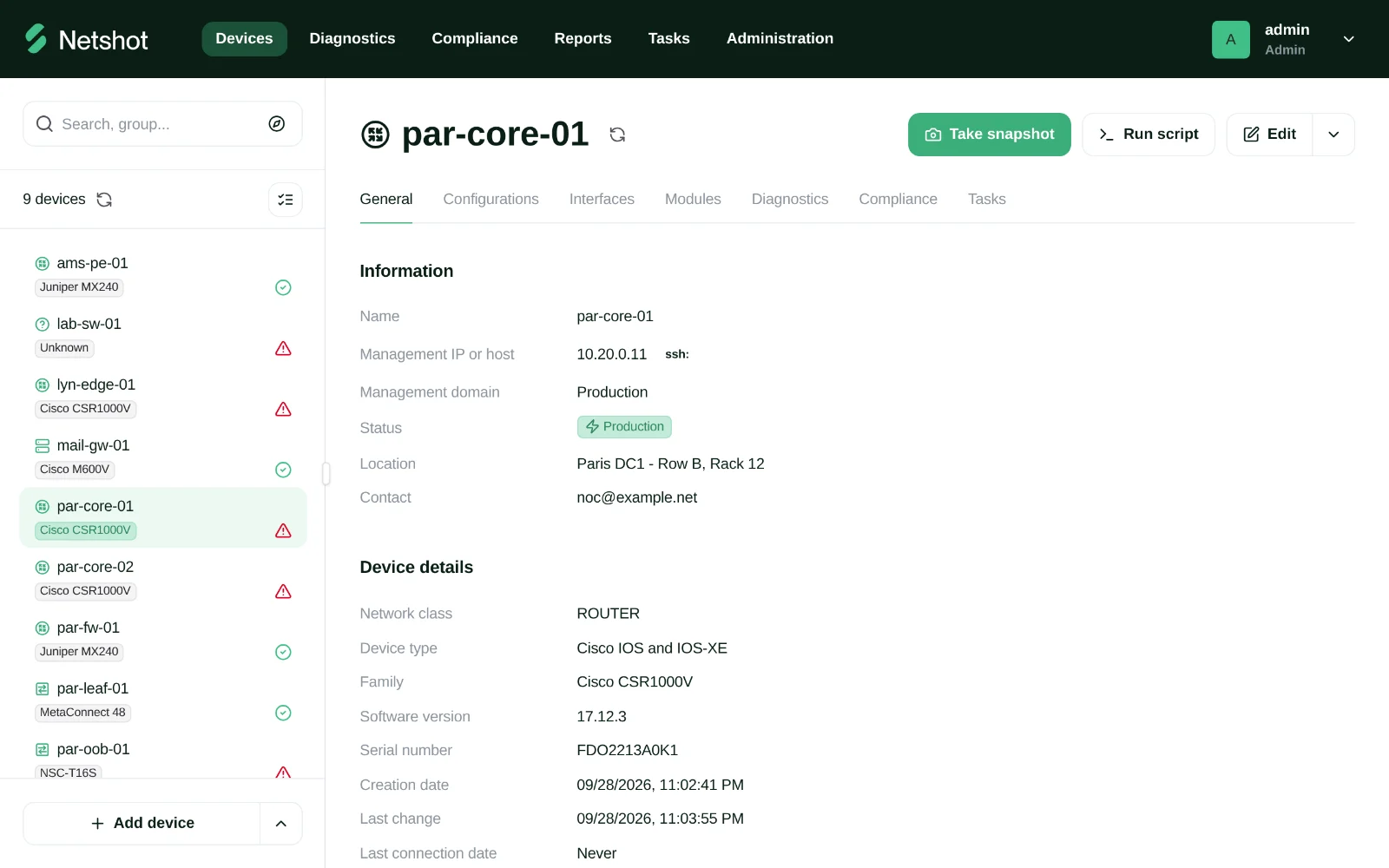
Task: Click IP address 10.20.0.11
Action: (612, 354)
